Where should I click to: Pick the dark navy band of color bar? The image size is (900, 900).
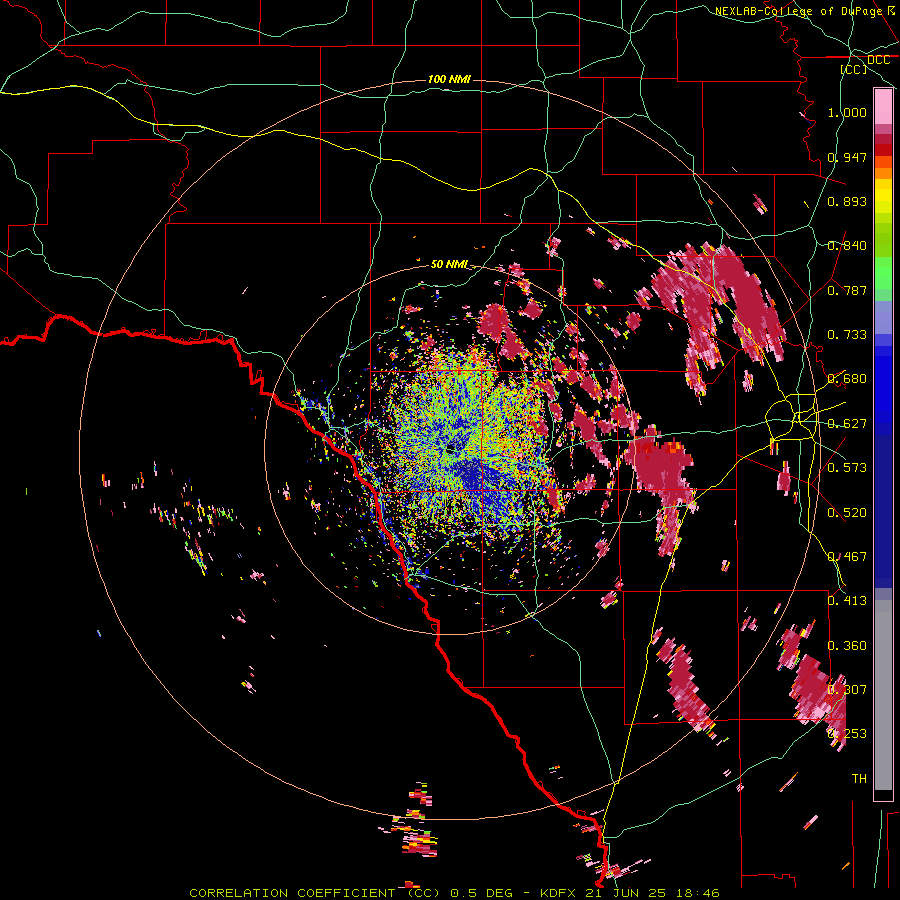click(883, 508)
